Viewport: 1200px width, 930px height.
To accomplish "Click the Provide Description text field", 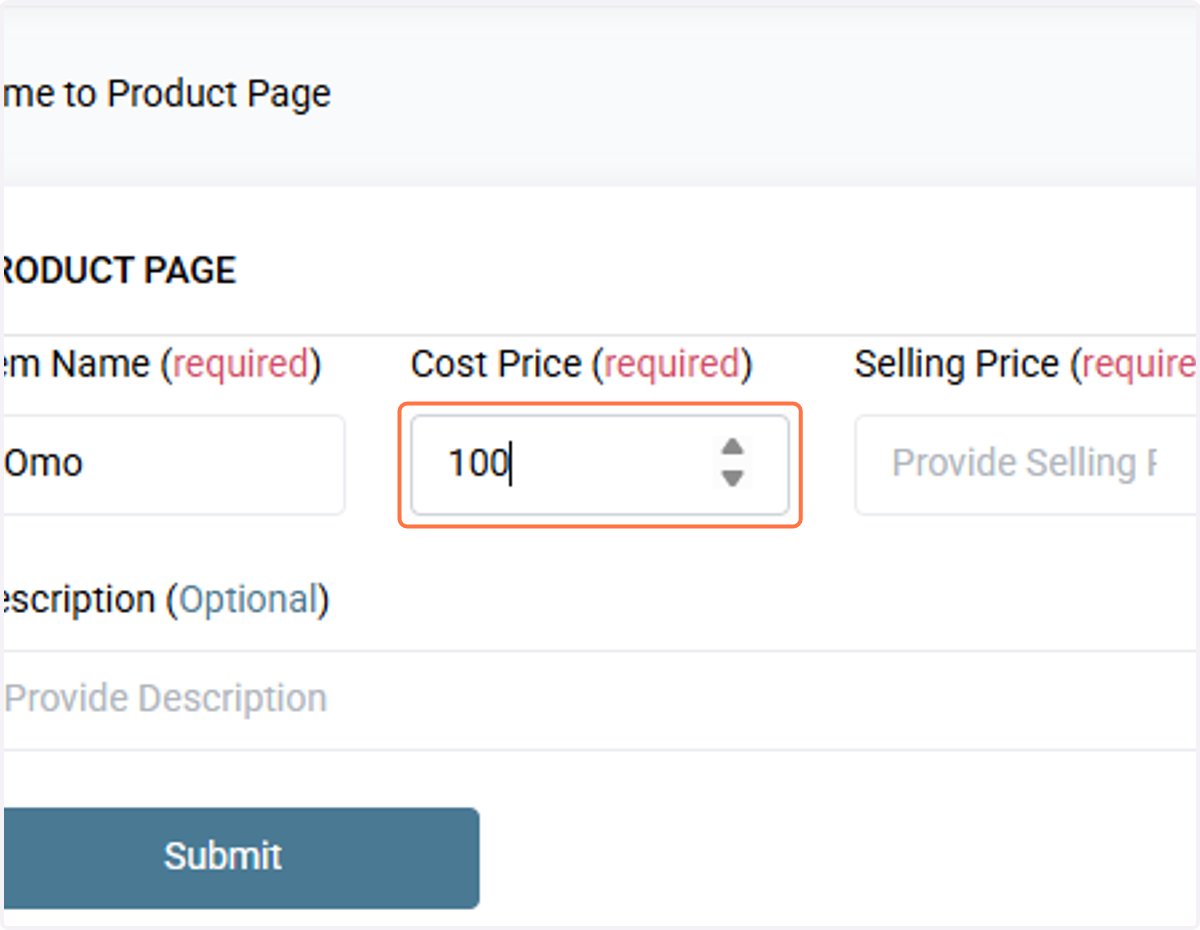I will (600, 699).
